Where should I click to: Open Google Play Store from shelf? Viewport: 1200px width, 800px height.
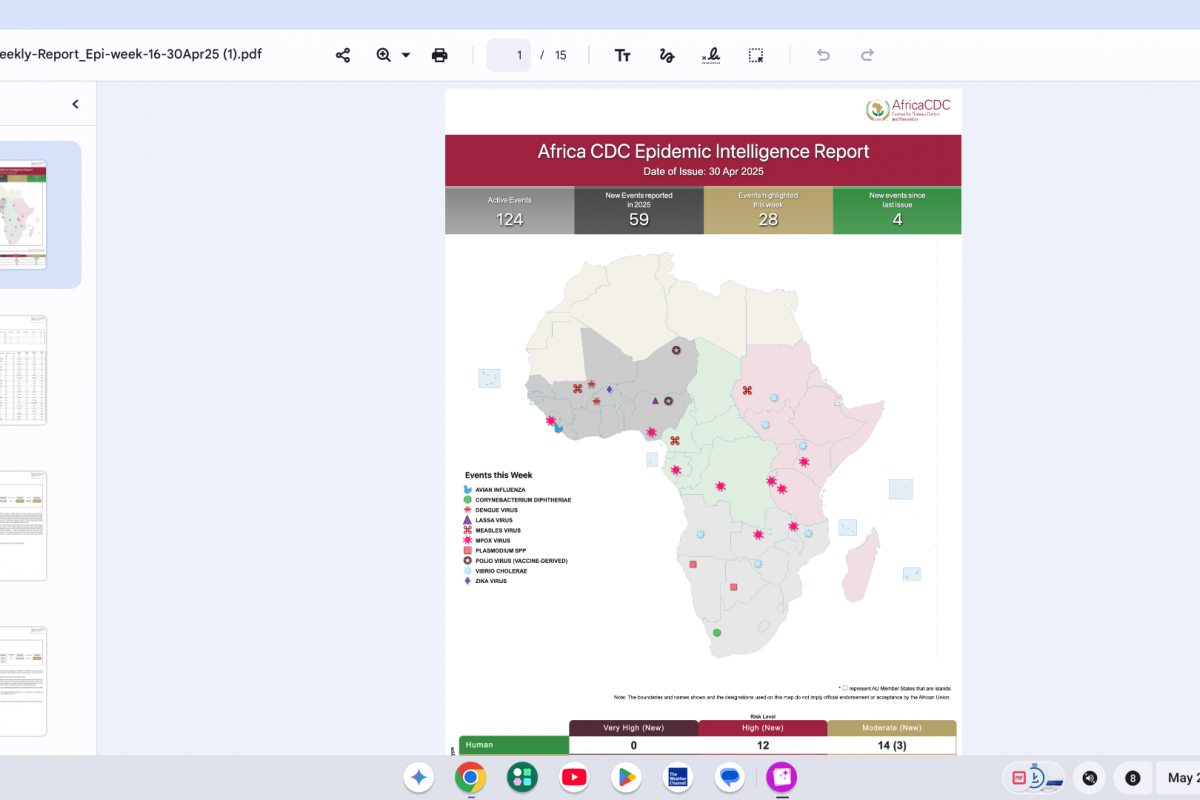626,777
